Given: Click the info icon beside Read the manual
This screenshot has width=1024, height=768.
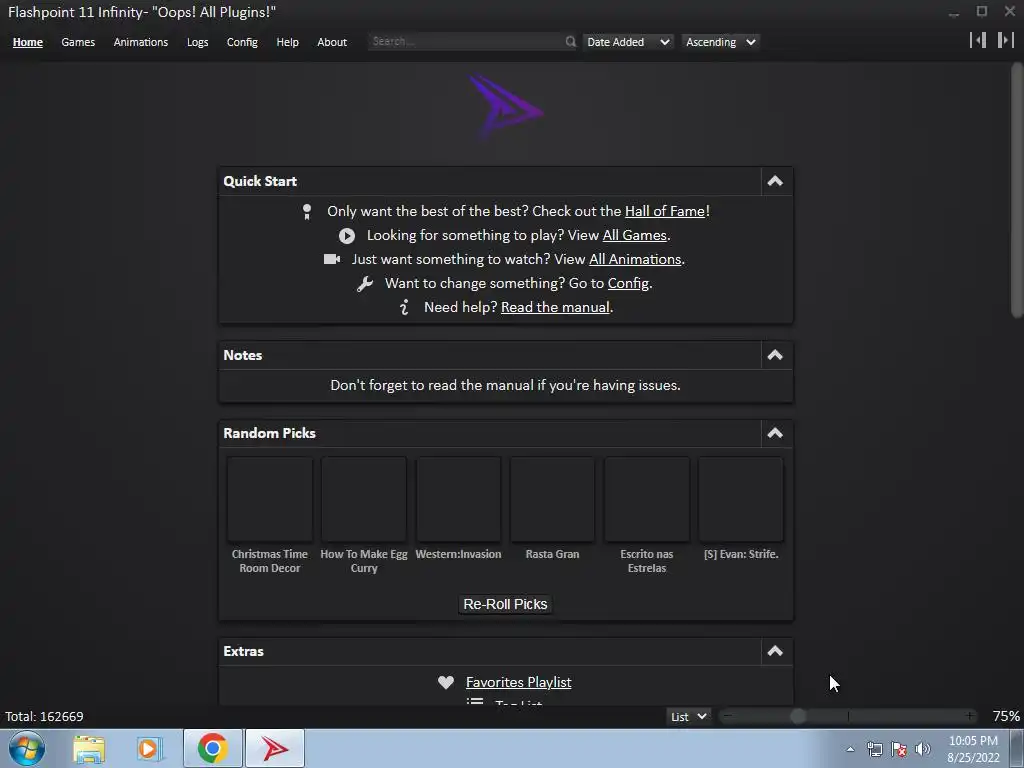Looking at the screenshot, I should point(404,307).
